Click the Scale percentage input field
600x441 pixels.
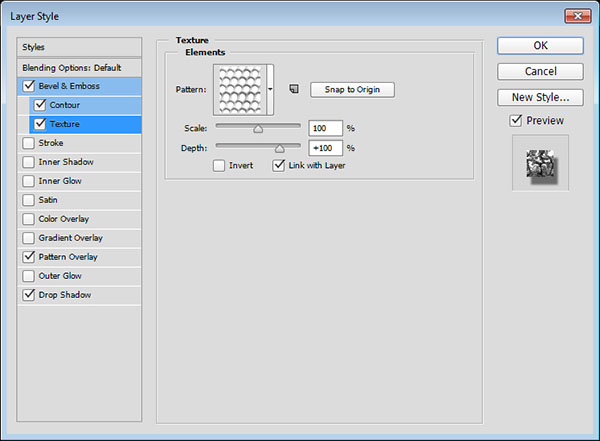pos(325,128)
